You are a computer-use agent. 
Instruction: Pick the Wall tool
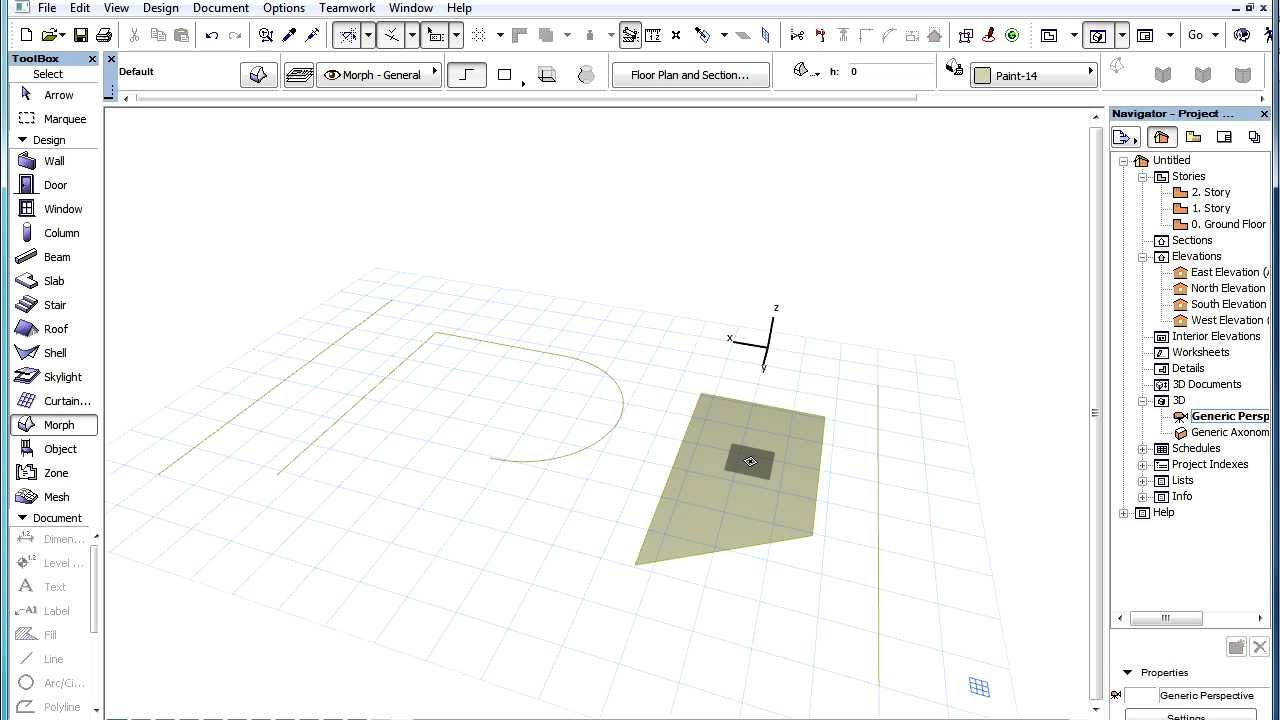click(55, 161)
